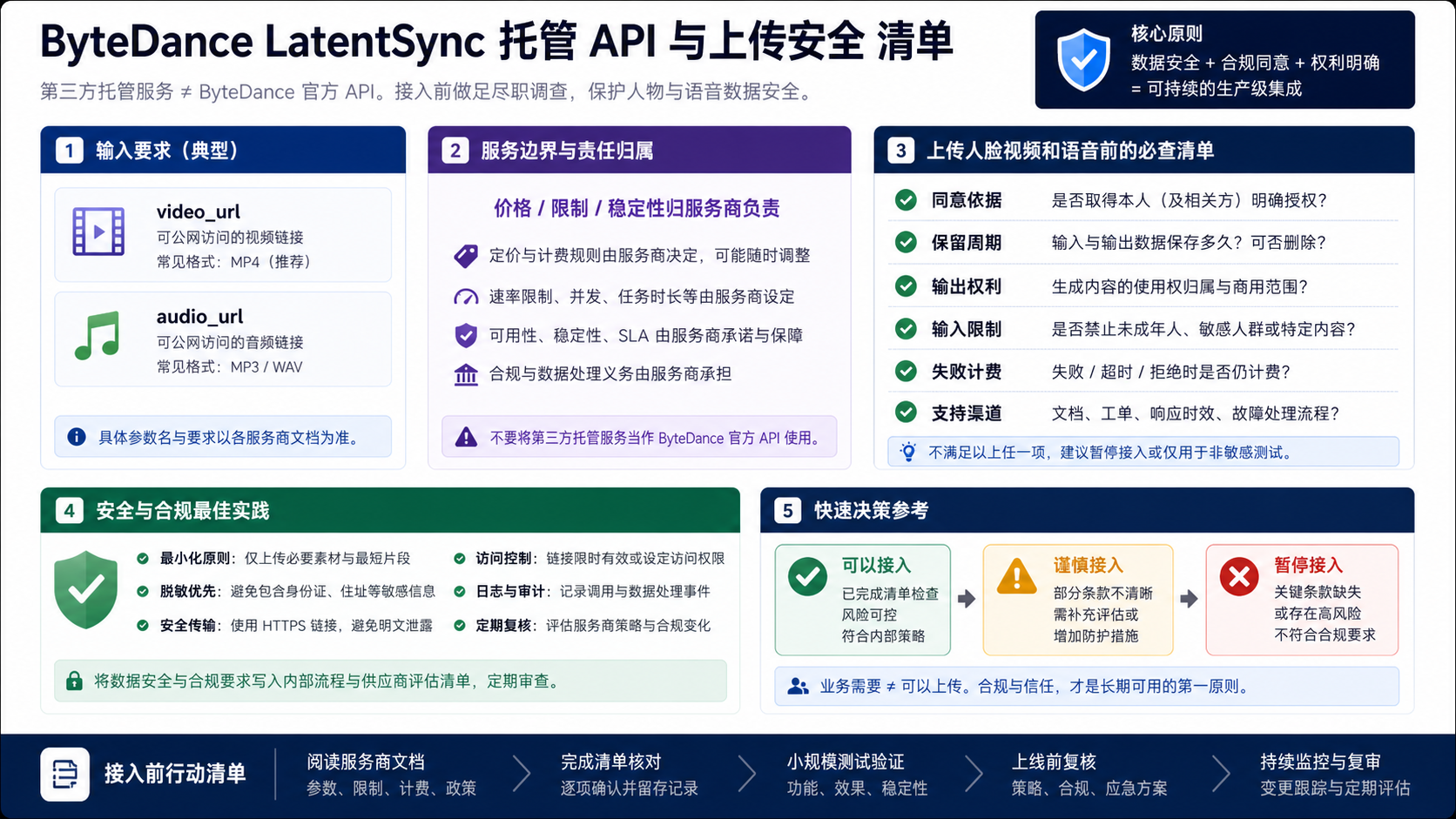The height and width of the screenshot is (819, 1456).
Task: Click the 暂停接入 card title
Action: [1308, 565]
